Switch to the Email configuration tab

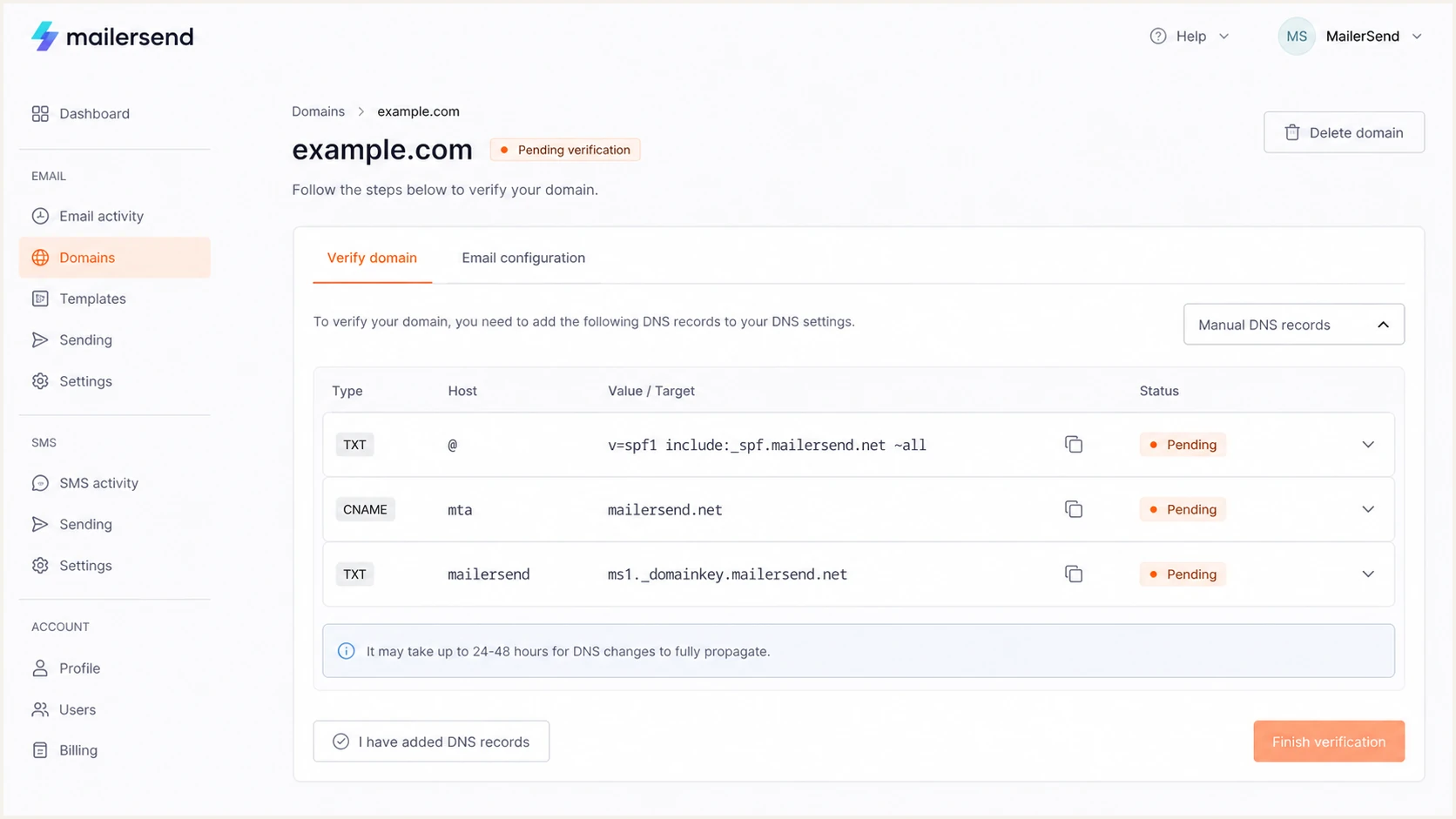coord(523,258)
